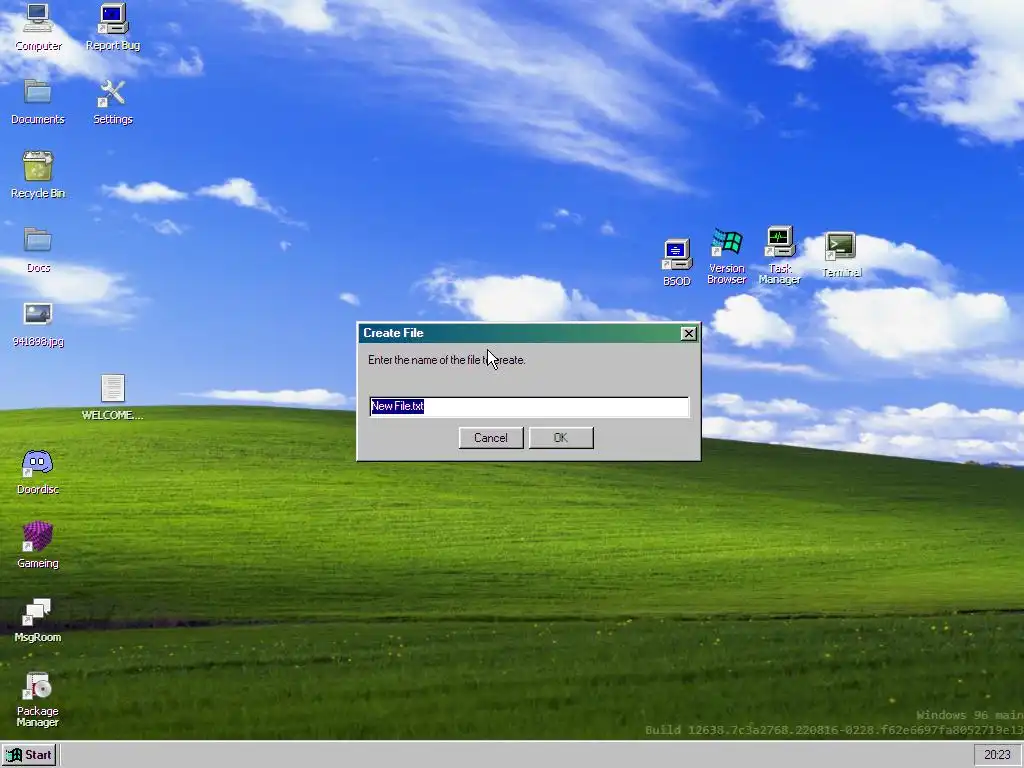Open the Docs folder on desktop
This screenshot has width=1024, height=768.
tap(38, 249)
